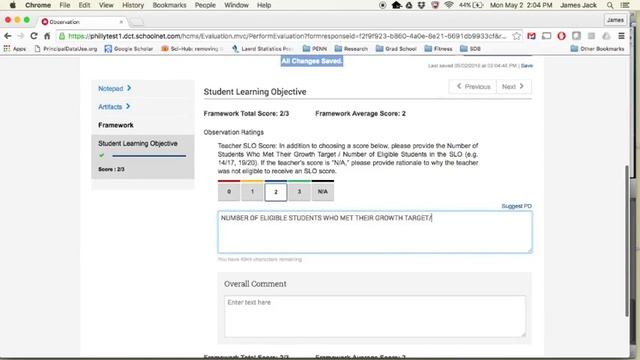The image size is (640, 360).
Task: Open a new tab next to Observation
Action: click(137, 22)
